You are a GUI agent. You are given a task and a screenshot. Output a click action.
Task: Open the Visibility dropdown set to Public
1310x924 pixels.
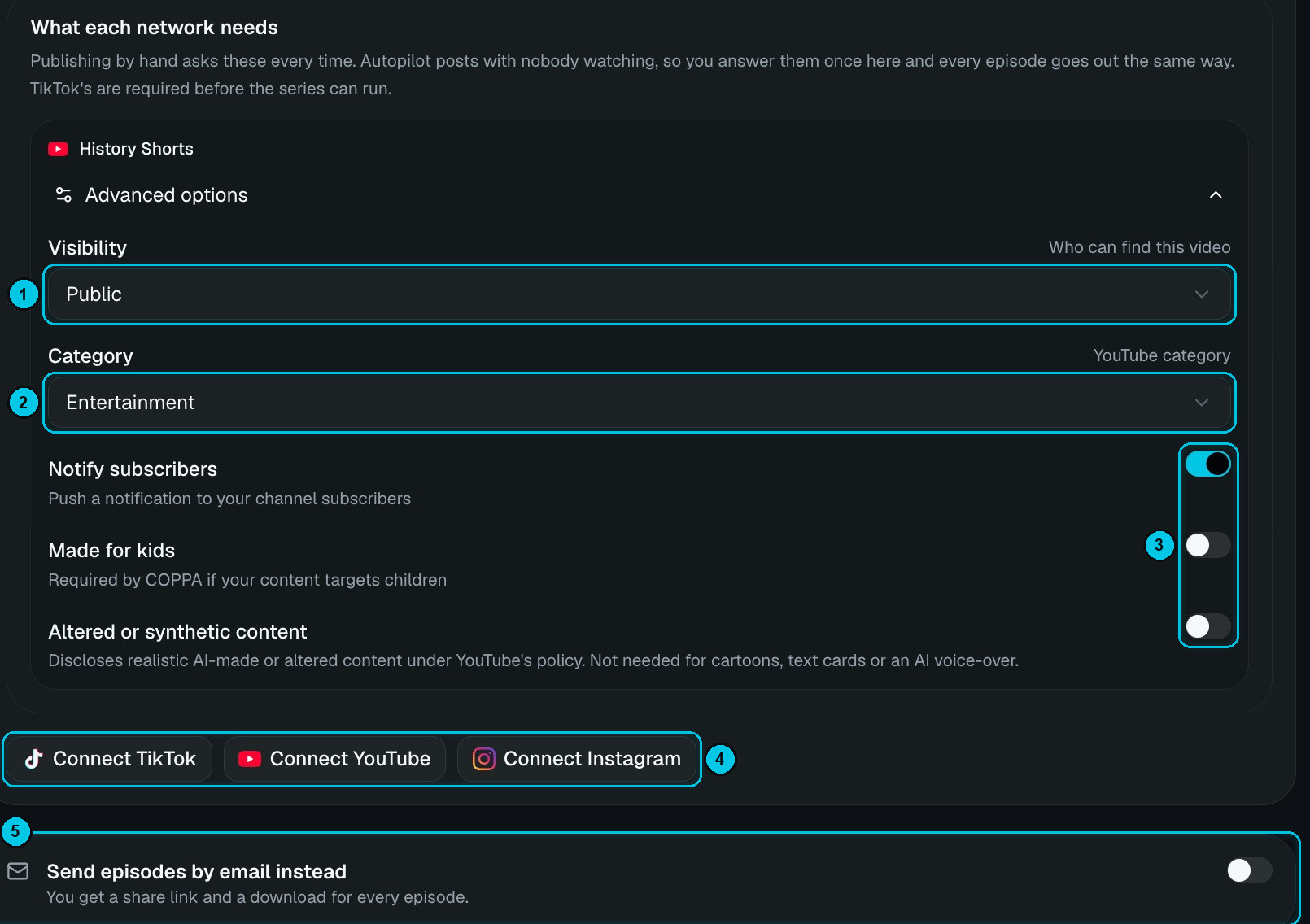[639, 294]
